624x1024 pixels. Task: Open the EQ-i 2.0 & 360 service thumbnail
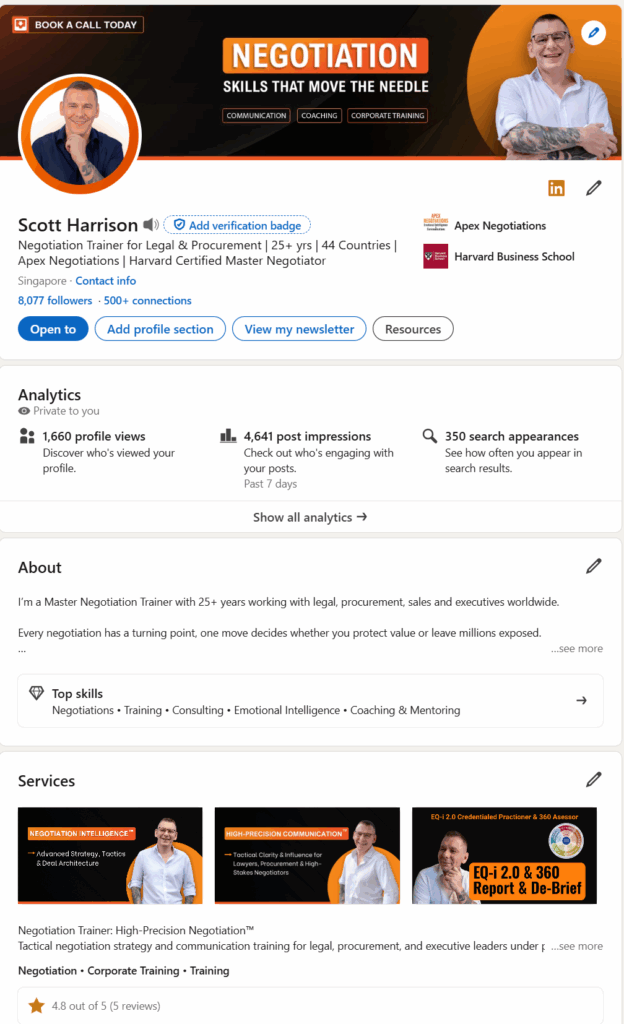coord(504,855)
